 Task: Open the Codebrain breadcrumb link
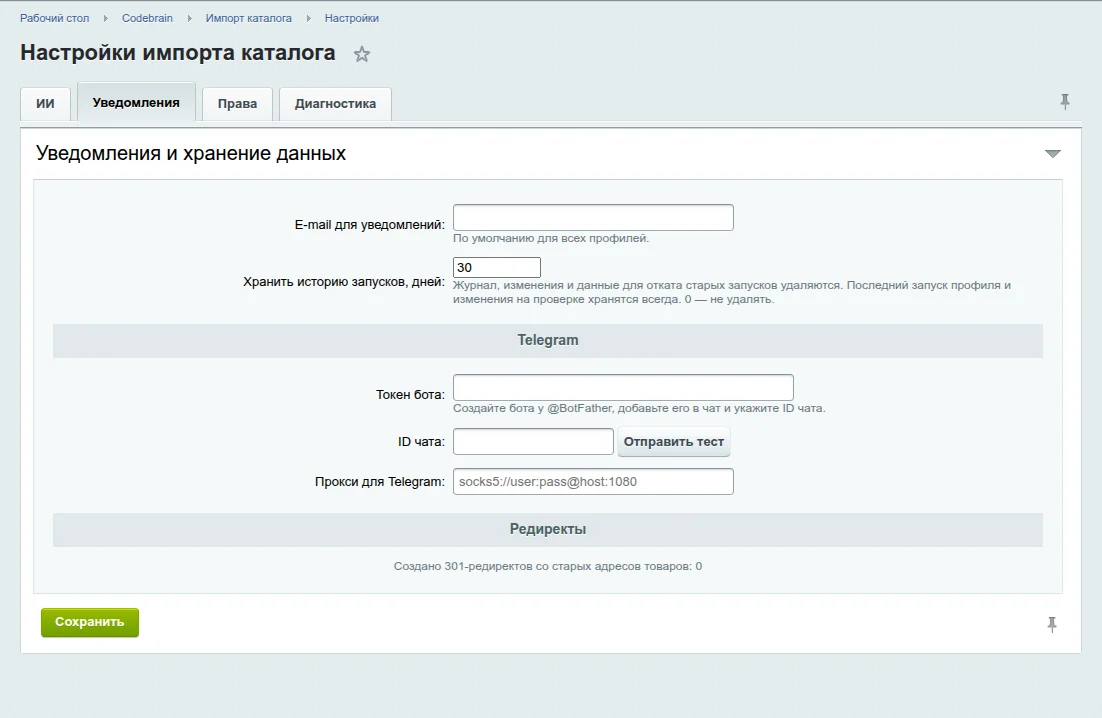[147, 18]
